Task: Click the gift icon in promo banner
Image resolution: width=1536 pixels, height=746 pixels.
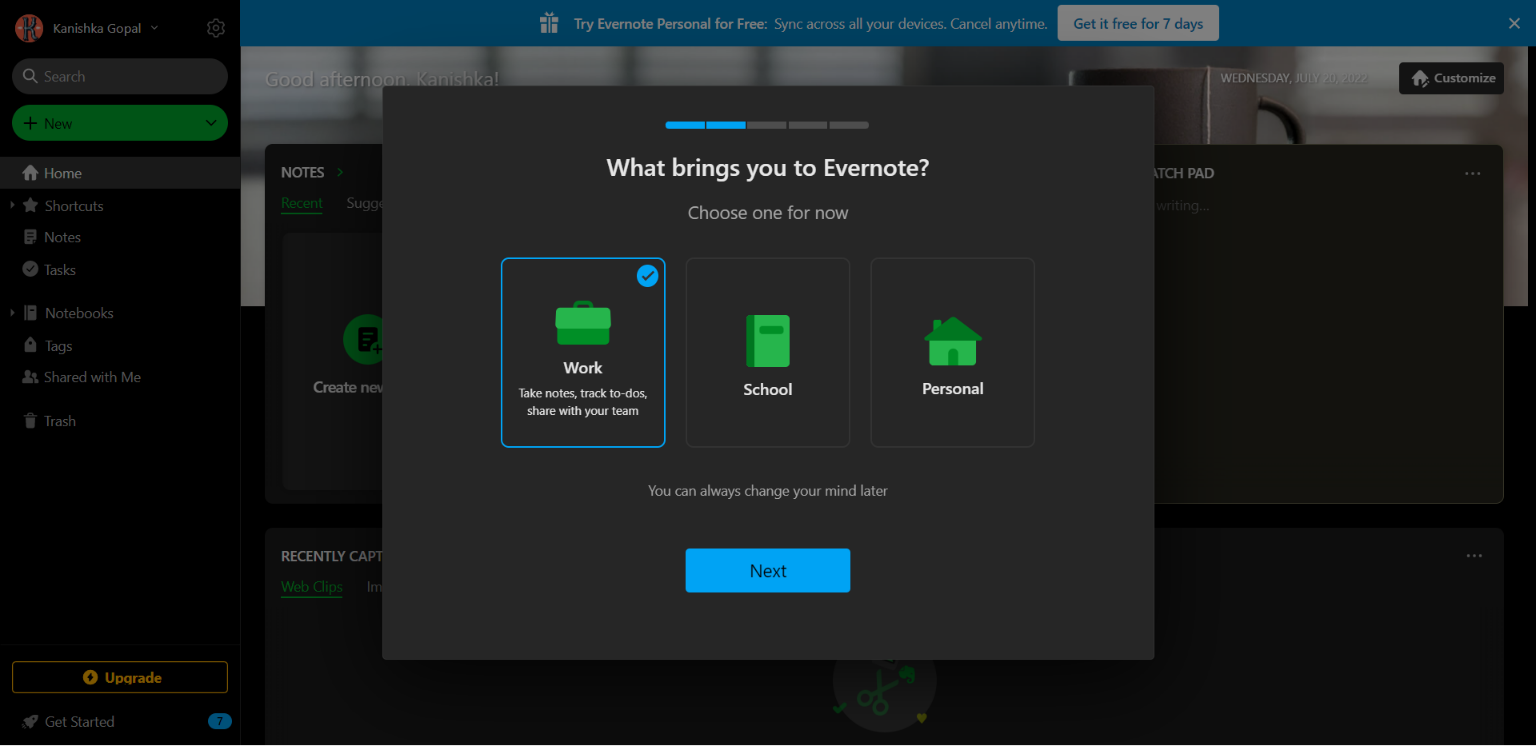Action: pos(549,23)
